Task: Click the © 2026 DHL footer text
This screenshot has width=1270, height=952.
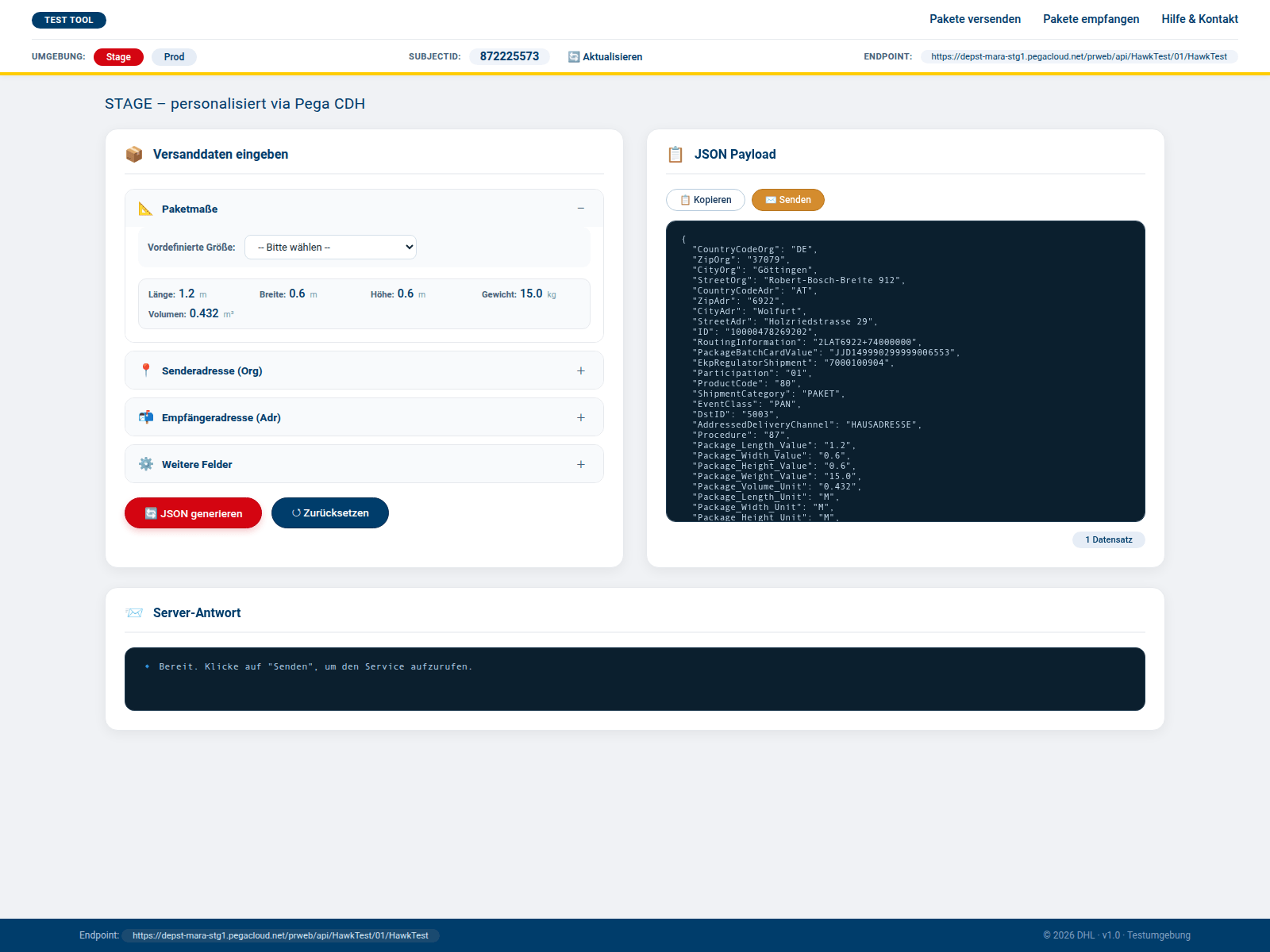Action: click(x=1117, y=935)
